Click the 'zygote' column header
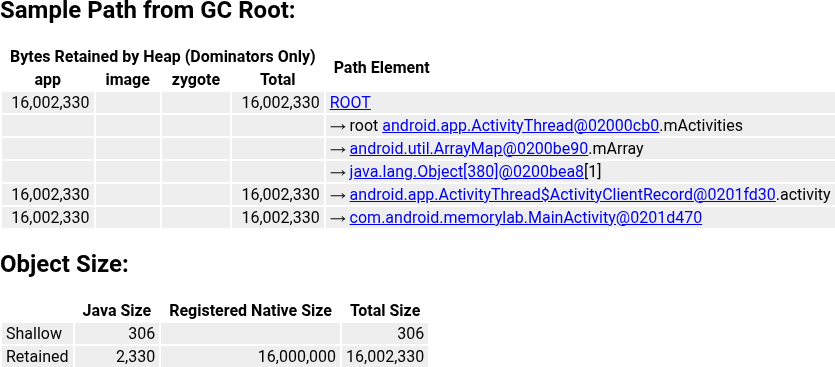The width and height of the screenshot is (835, 367). [196, 79]
